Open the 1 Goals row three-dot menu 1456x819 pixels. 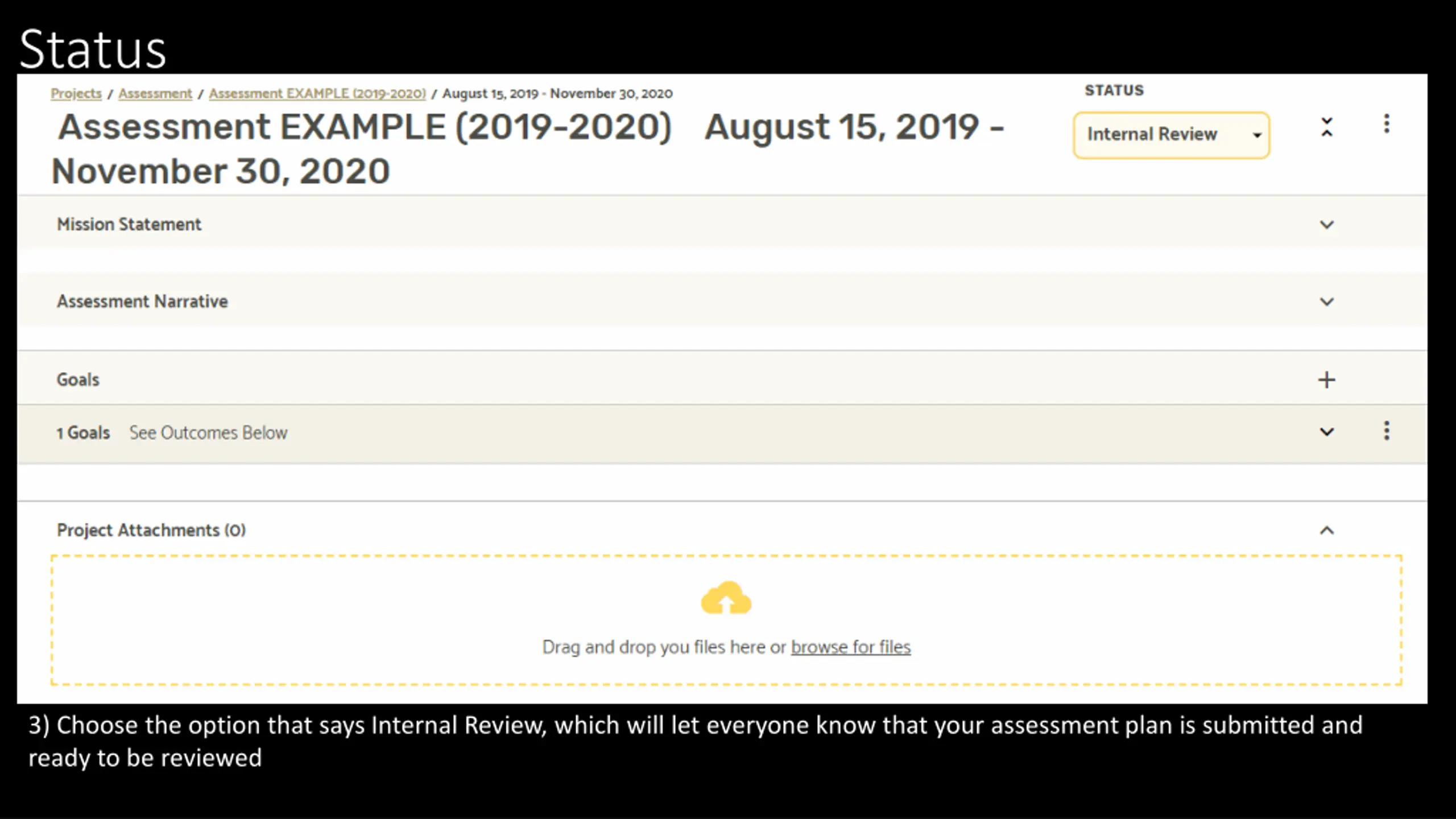point(1387,431)
